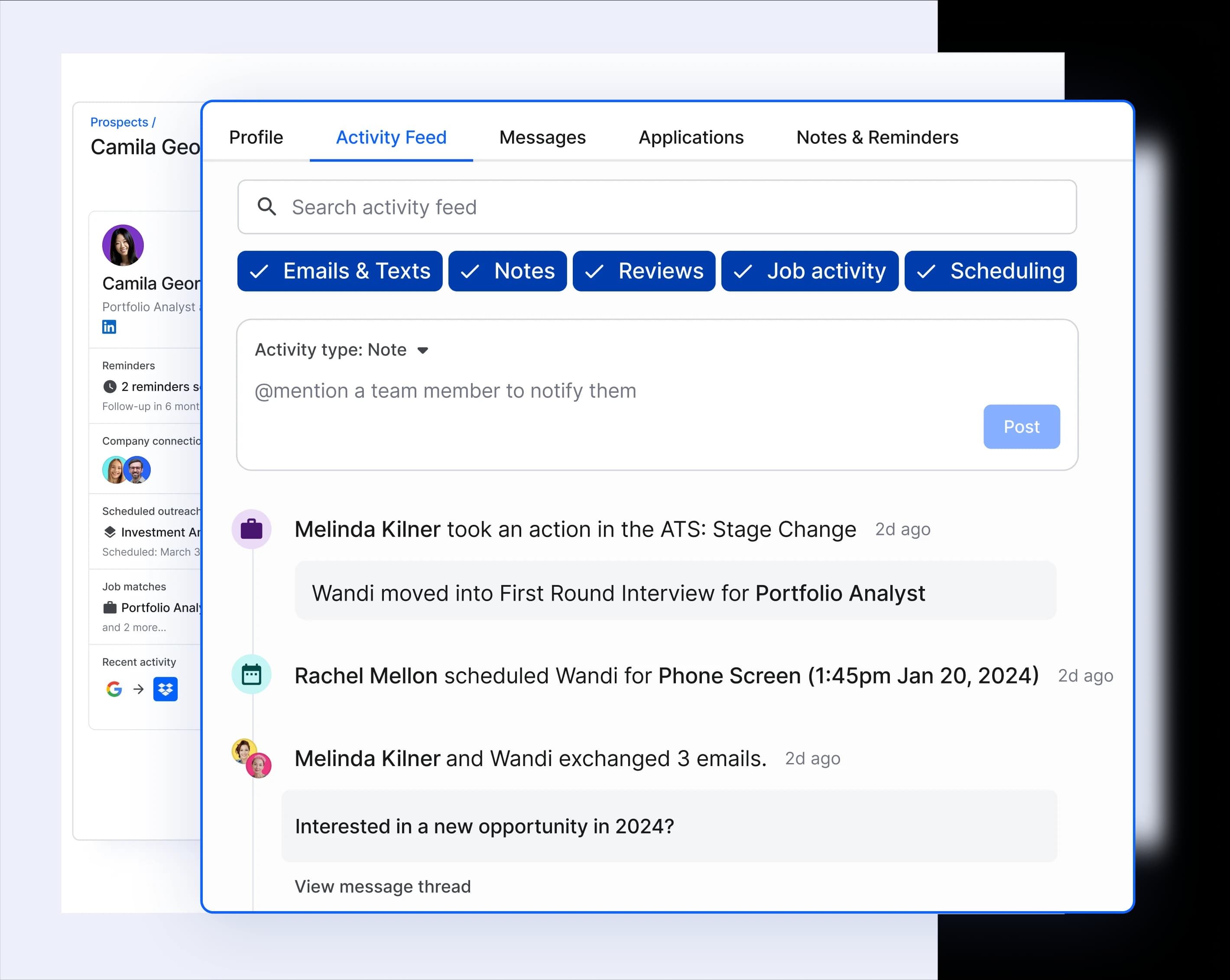Click the Google icon under Recent activity
Image resolution: width=1230 pixels, height=980 pixels.
pyautogui.click(x=114, y=689)
